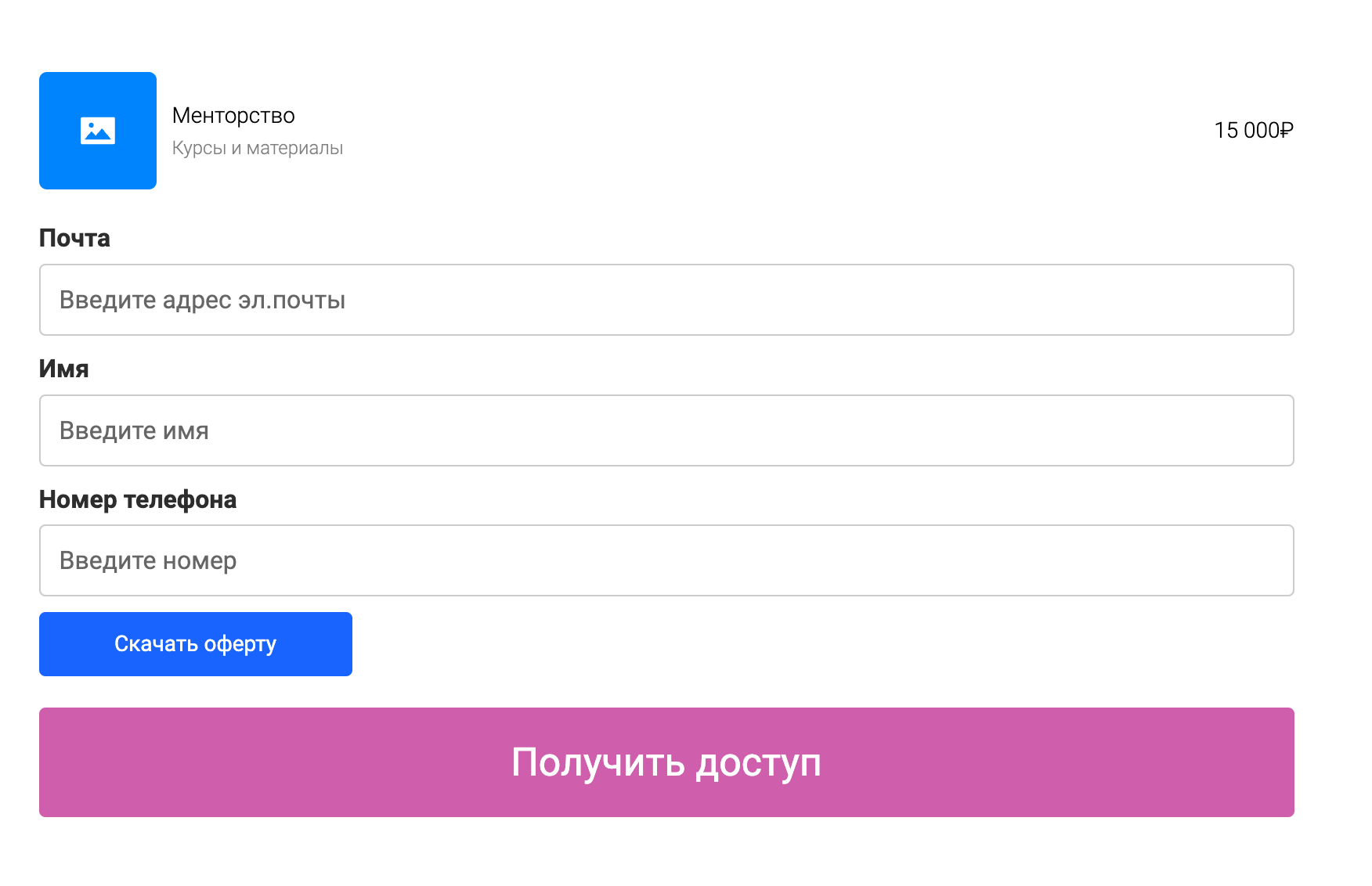Click the word доступ on the pink button
This screenshot has height=886, width=1372.
pos(758,763)
